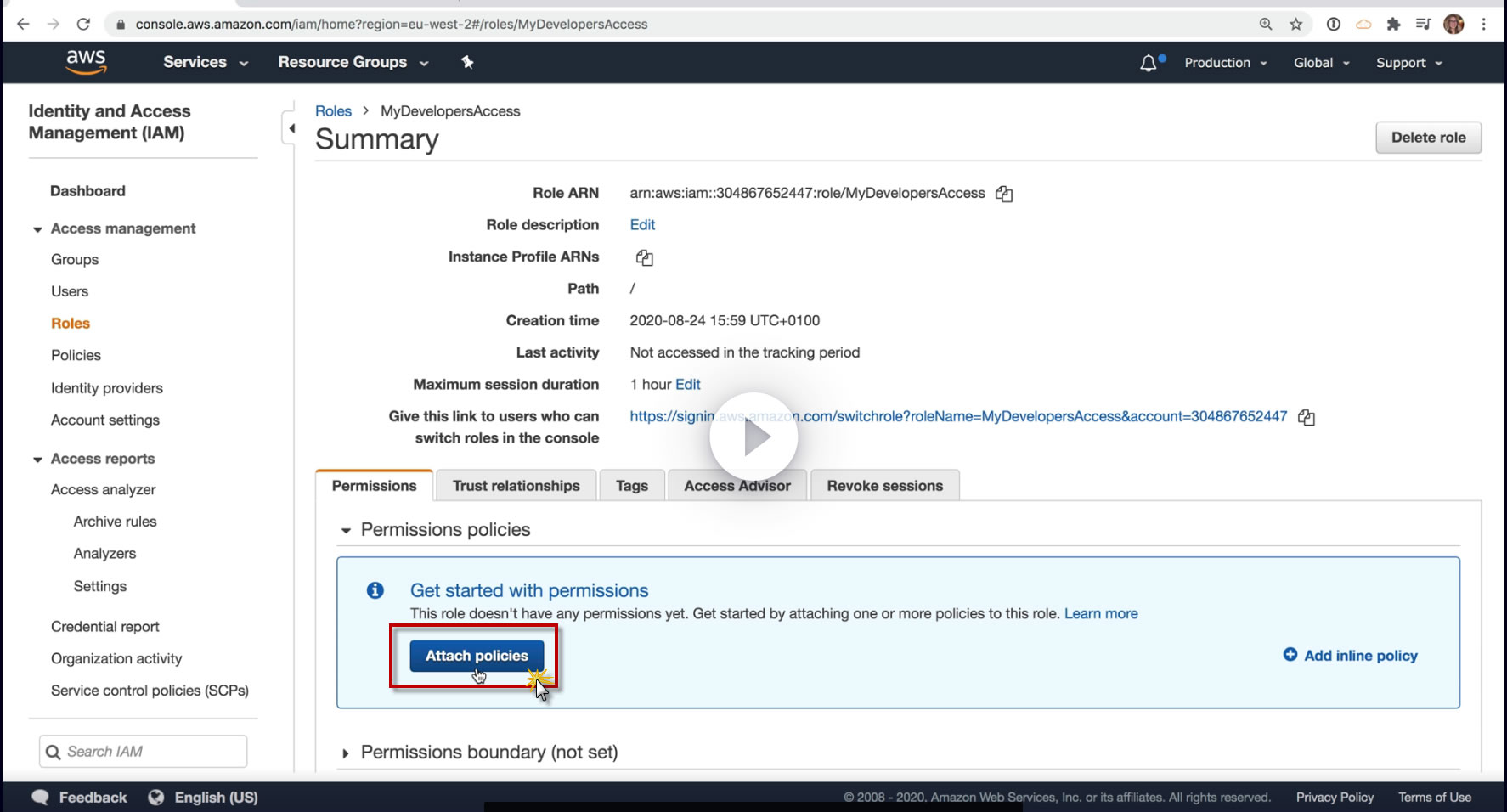This screenshot has height=812, width=1507.
Task: Click the info icon in permissions notice
Action: point(375,590)
